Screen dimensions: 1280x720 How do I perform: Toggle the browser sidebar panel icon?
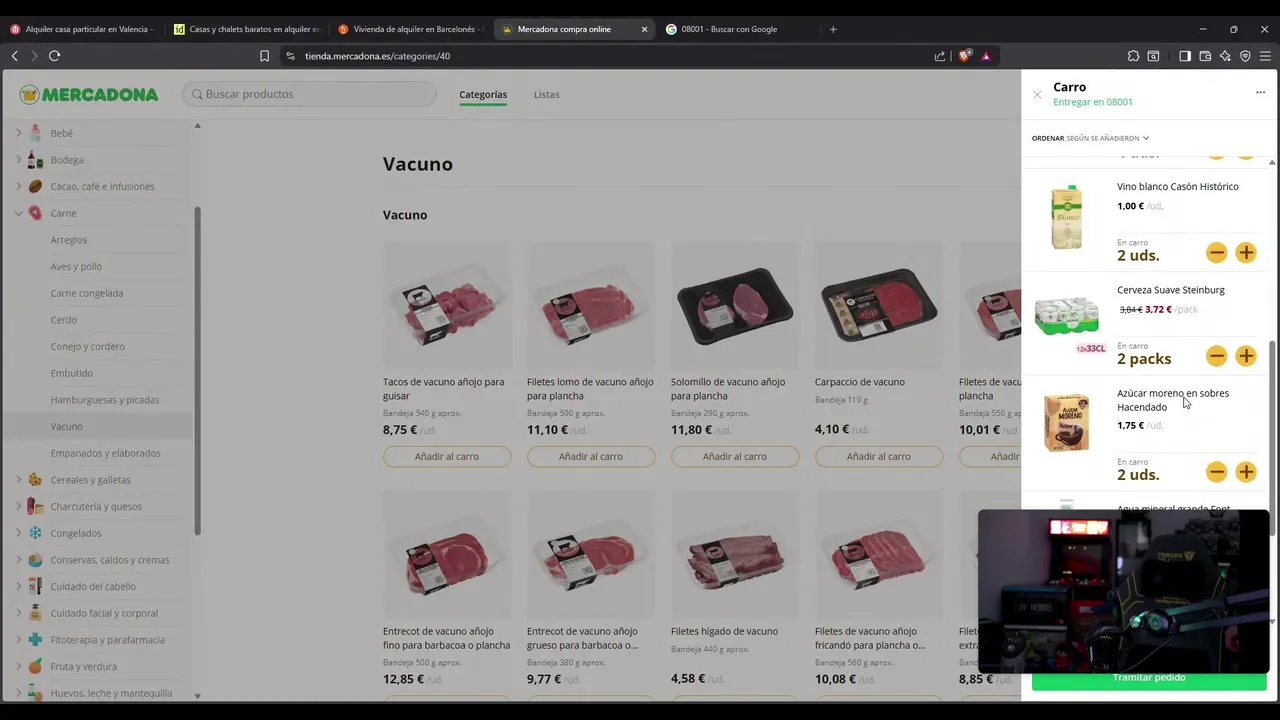[1185, 56]
